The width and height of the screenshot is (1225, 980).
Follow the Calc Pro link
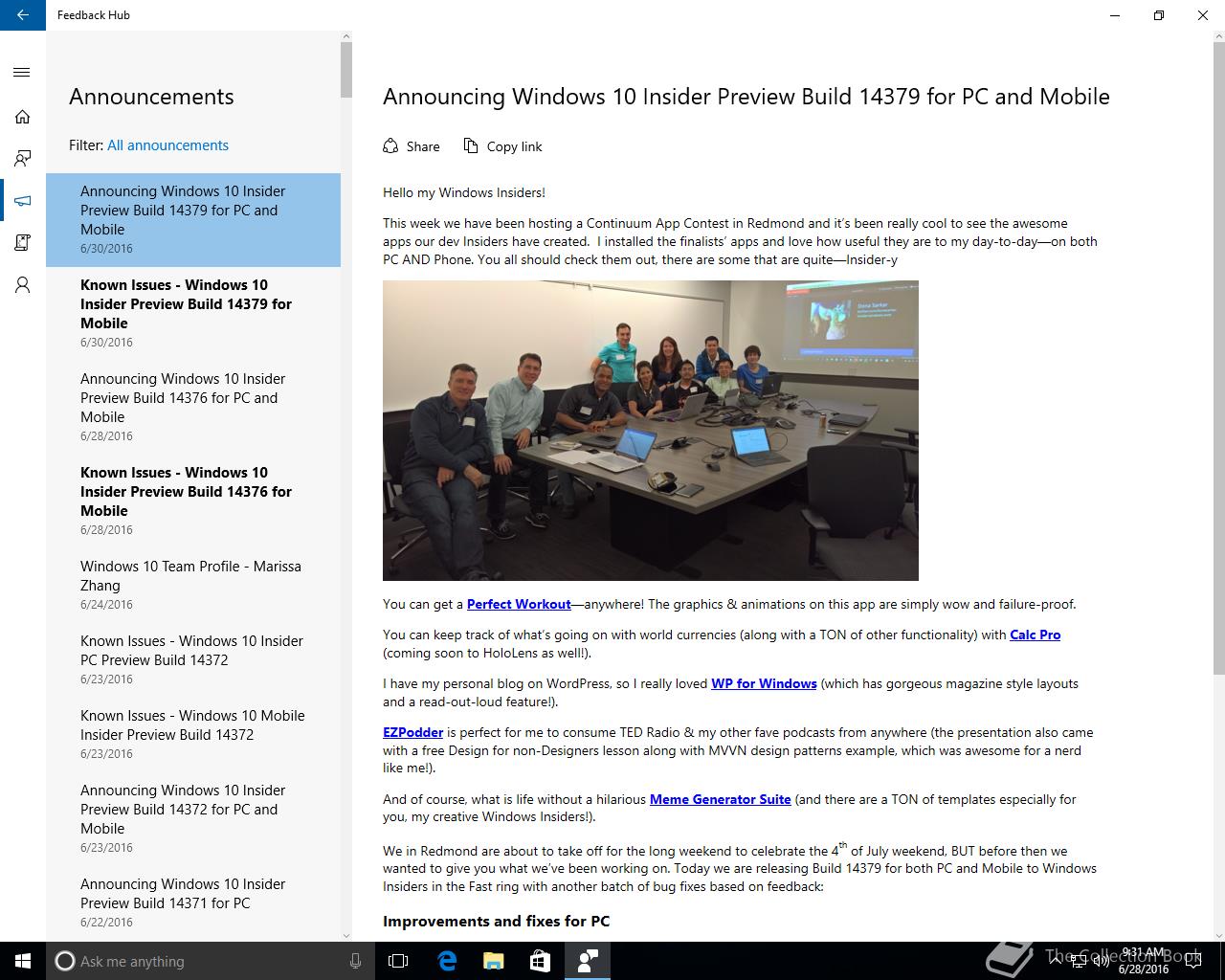tap(1036, 635)
